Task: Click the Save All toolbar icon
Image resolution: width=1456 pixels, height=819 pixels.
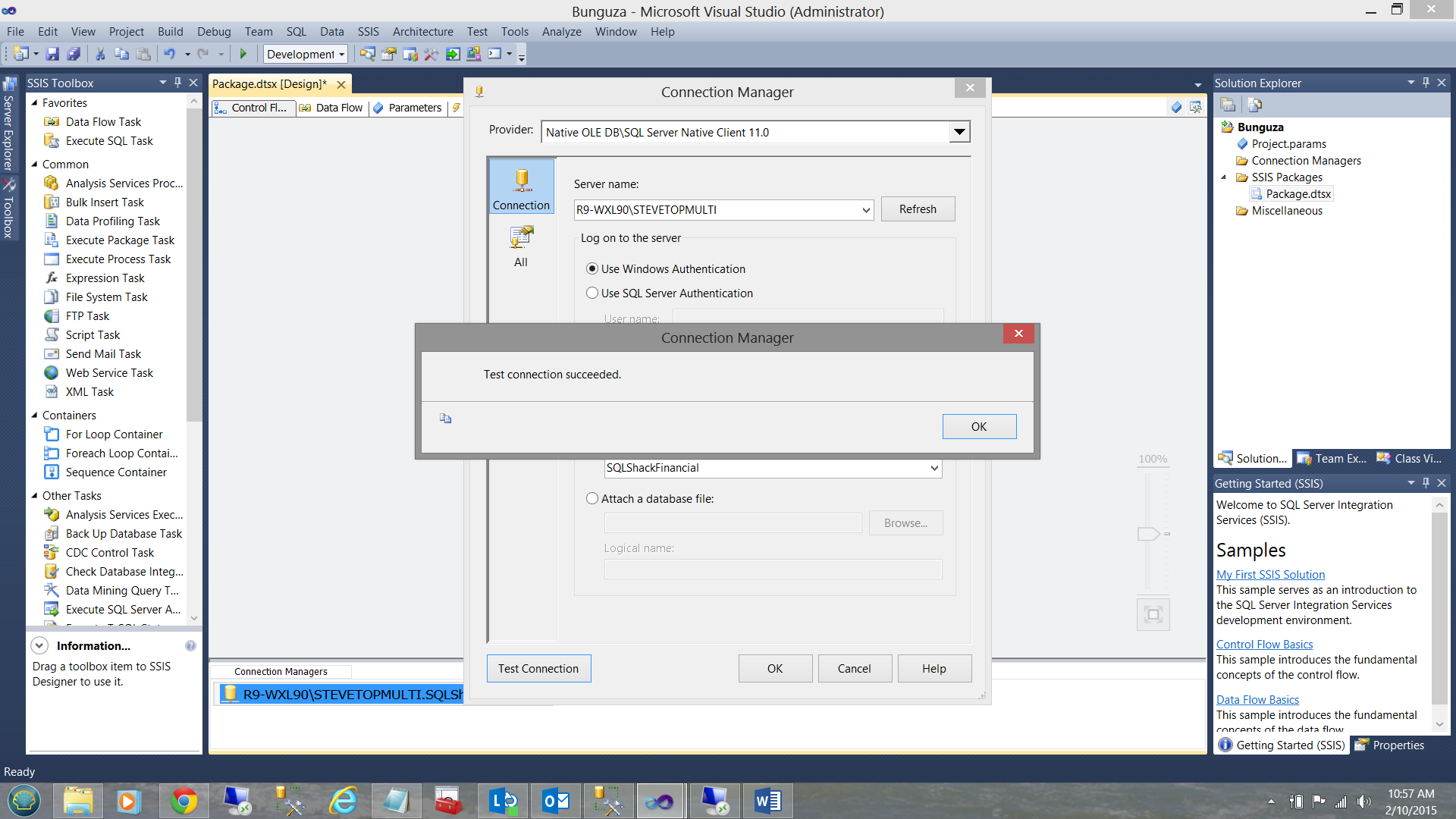Action: pyautogui.click(x=74, y=54)
